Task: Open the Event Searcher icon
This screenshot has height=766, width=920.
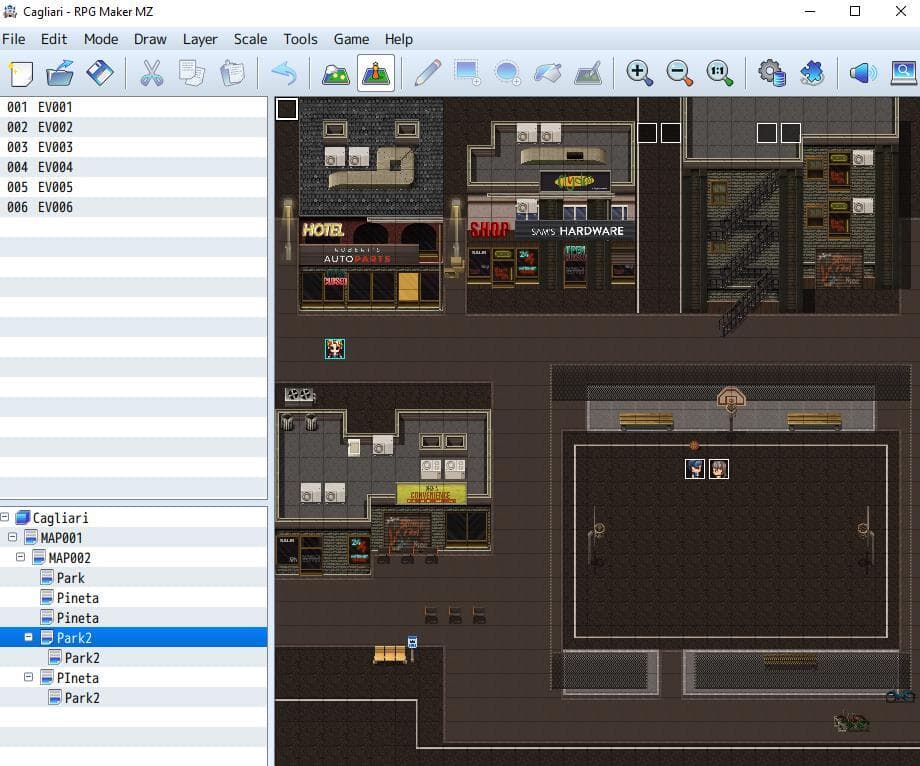Action: [x=904, y=73]
